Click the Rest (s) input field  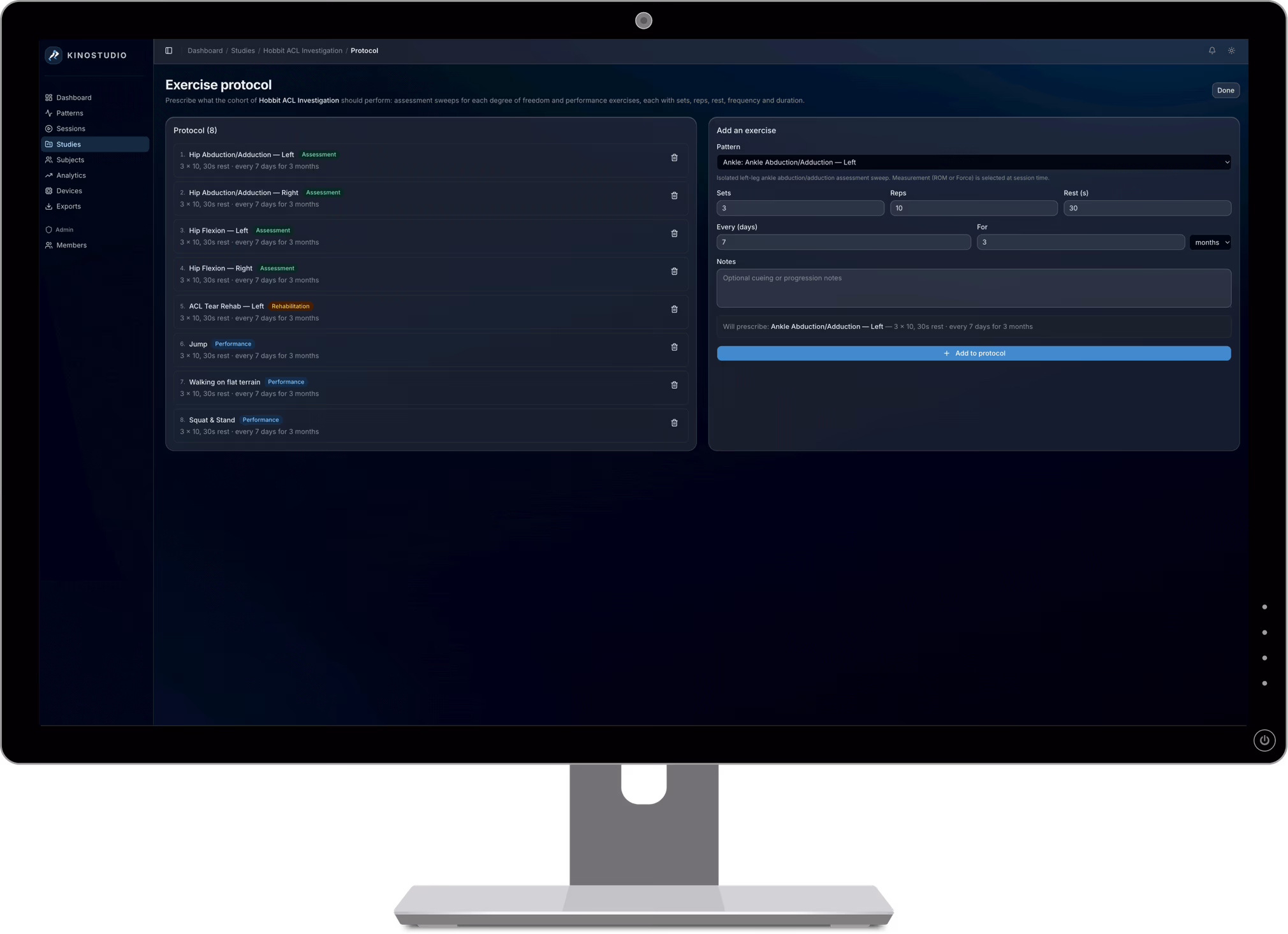tap(1147, 208)
